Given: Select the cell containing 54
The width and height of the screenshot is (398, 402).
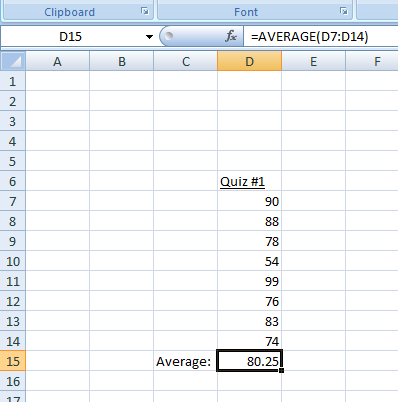Looking at the screenshot, I should point(249,261).
